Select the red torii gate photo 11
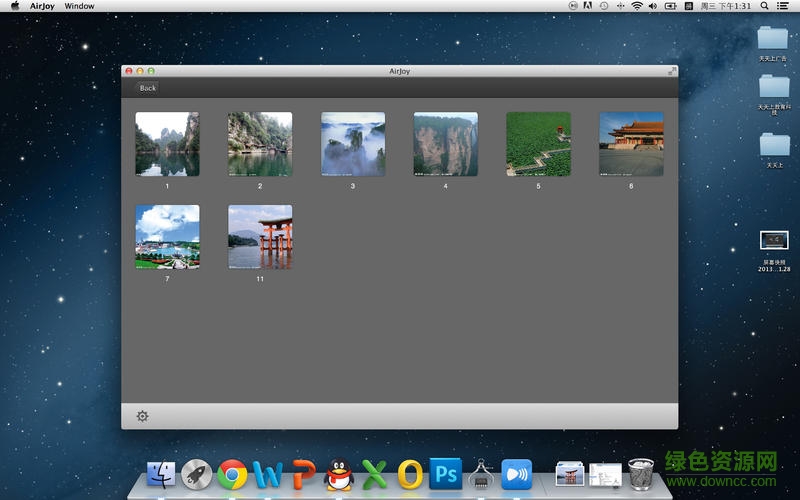Screen dimensions: 800x500 tap(260, 237)
